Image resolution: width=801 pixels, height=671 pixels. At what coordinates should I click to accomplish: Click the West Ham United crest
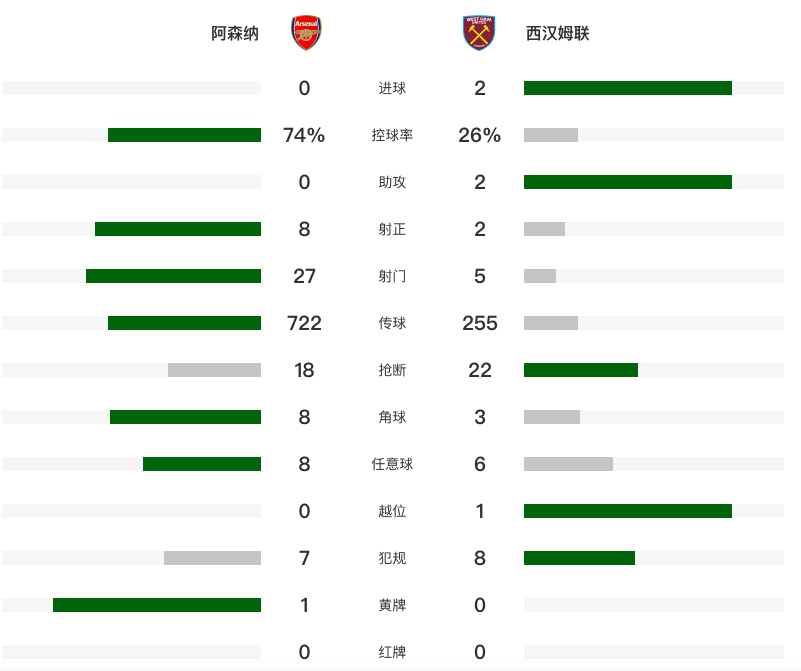[x=479, y=33]
